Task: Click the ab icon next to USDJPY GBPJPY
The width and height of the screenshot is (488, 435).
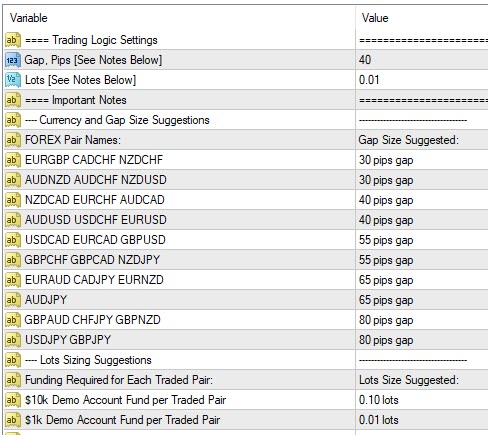Action: point(13,340)
